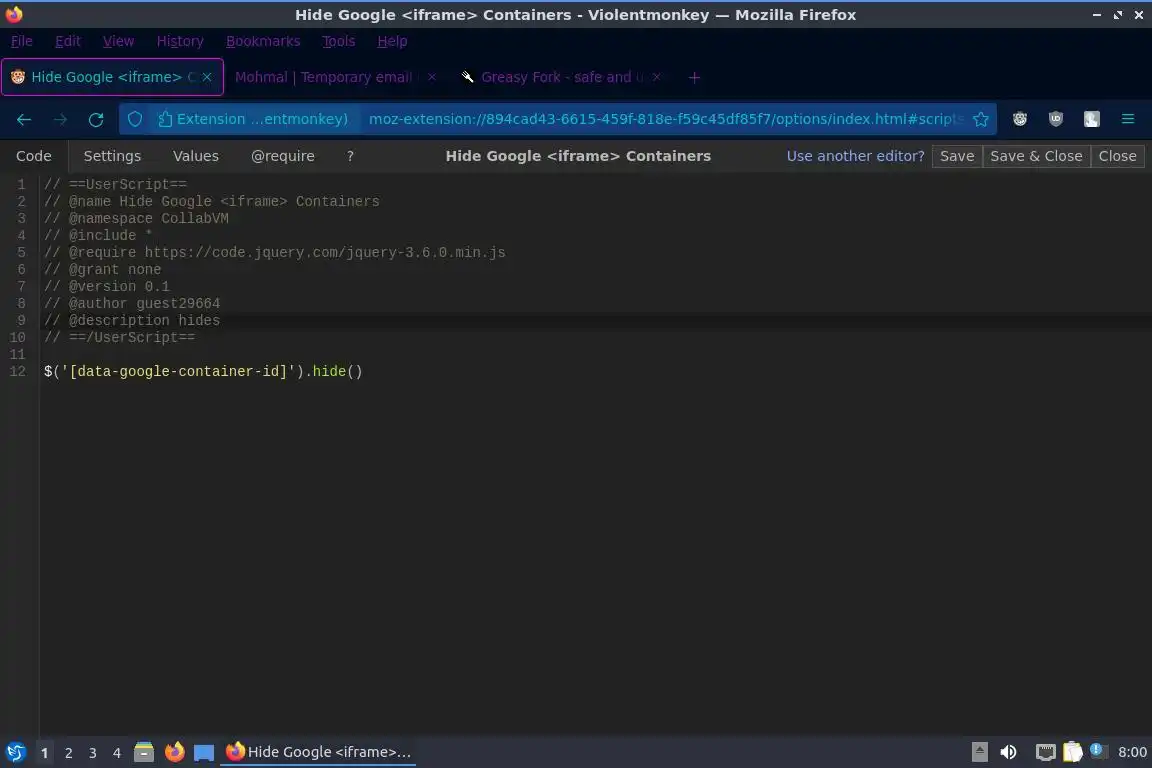Click the clock showing 8:00
This screenshot has width=1152, height=768.
[1131, 752]
